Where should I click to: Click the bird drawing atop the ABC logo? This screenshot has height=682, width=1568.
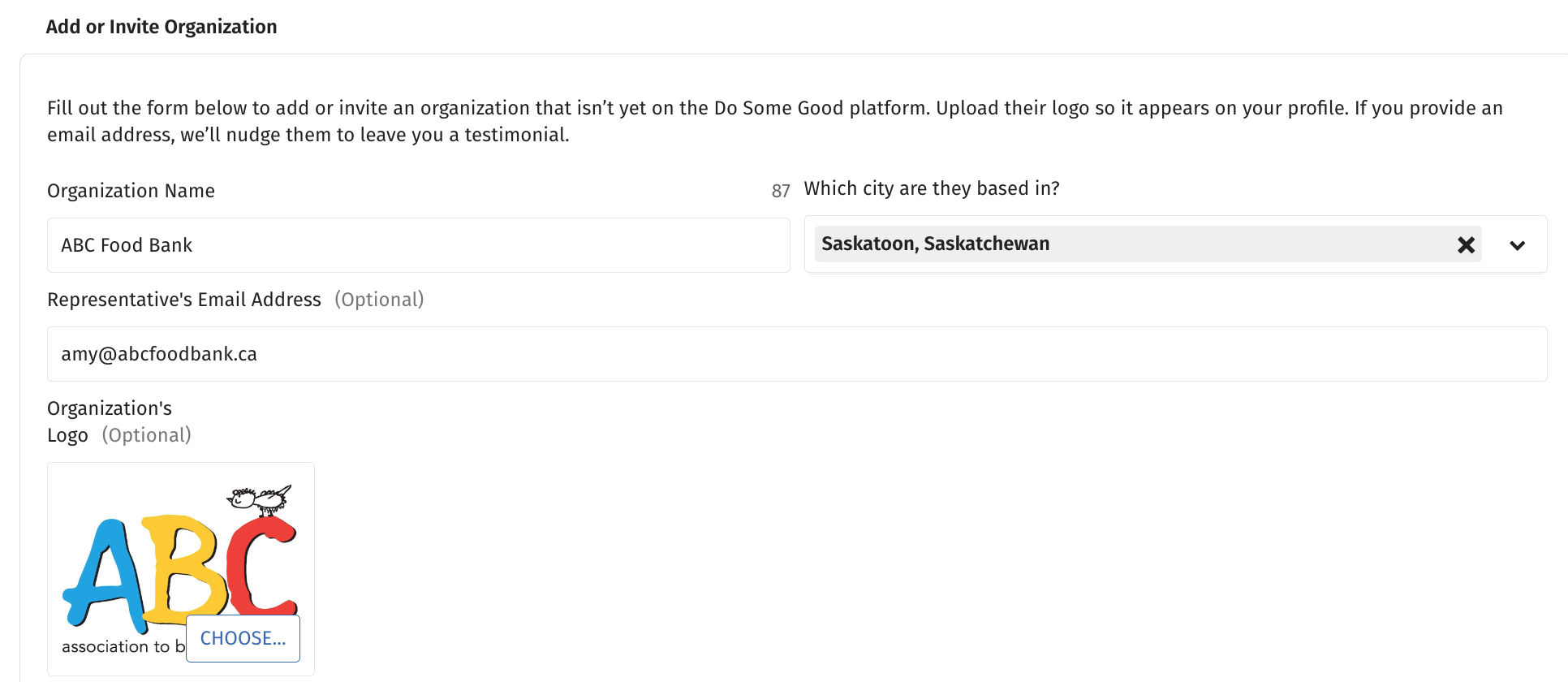(x=260, y=499)
